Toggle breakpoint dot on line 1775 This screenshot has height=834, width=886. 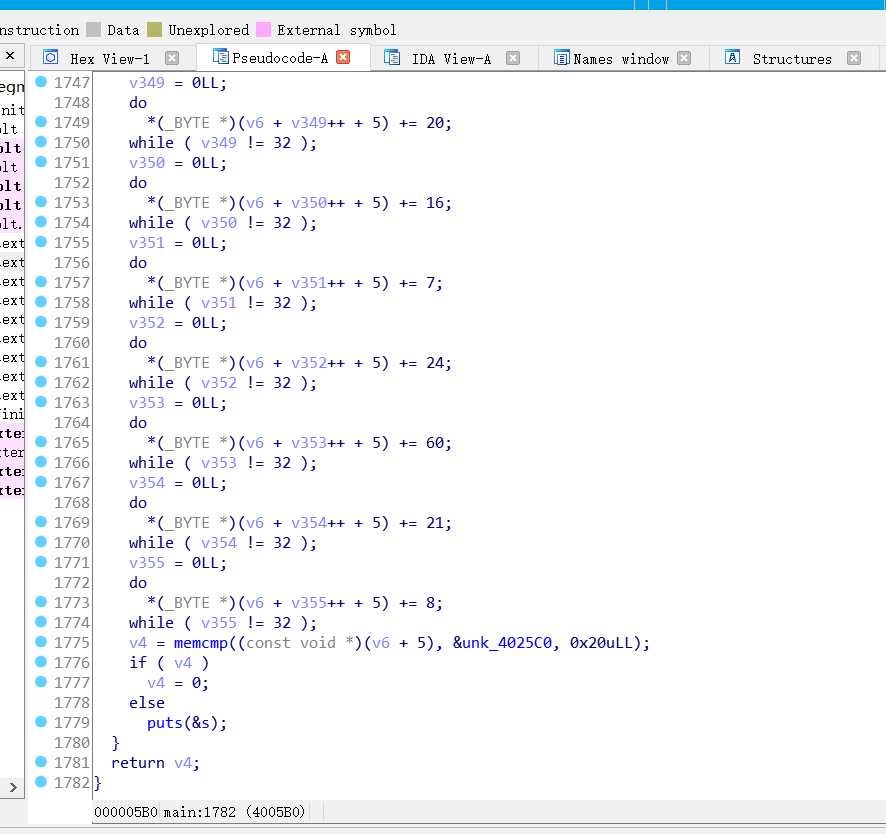[x=41, y=642]
